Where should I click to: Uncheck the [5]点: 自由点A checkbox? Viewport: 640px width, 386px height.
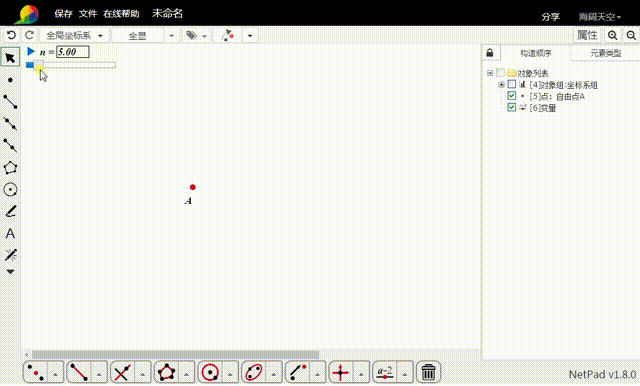[511, 96]
